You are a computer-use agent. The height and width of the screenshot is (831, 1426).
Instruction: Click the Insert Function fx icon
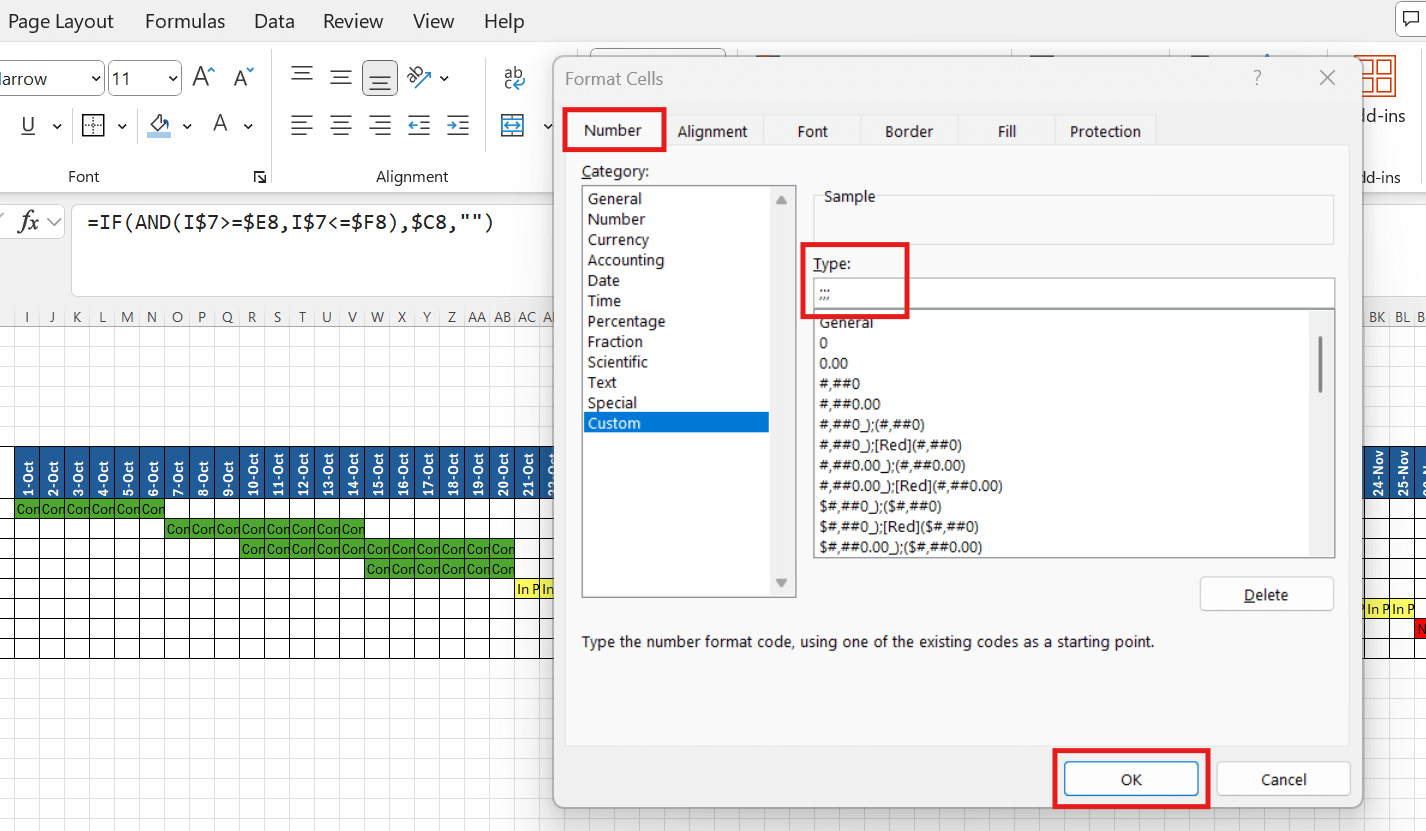[29, 222]
